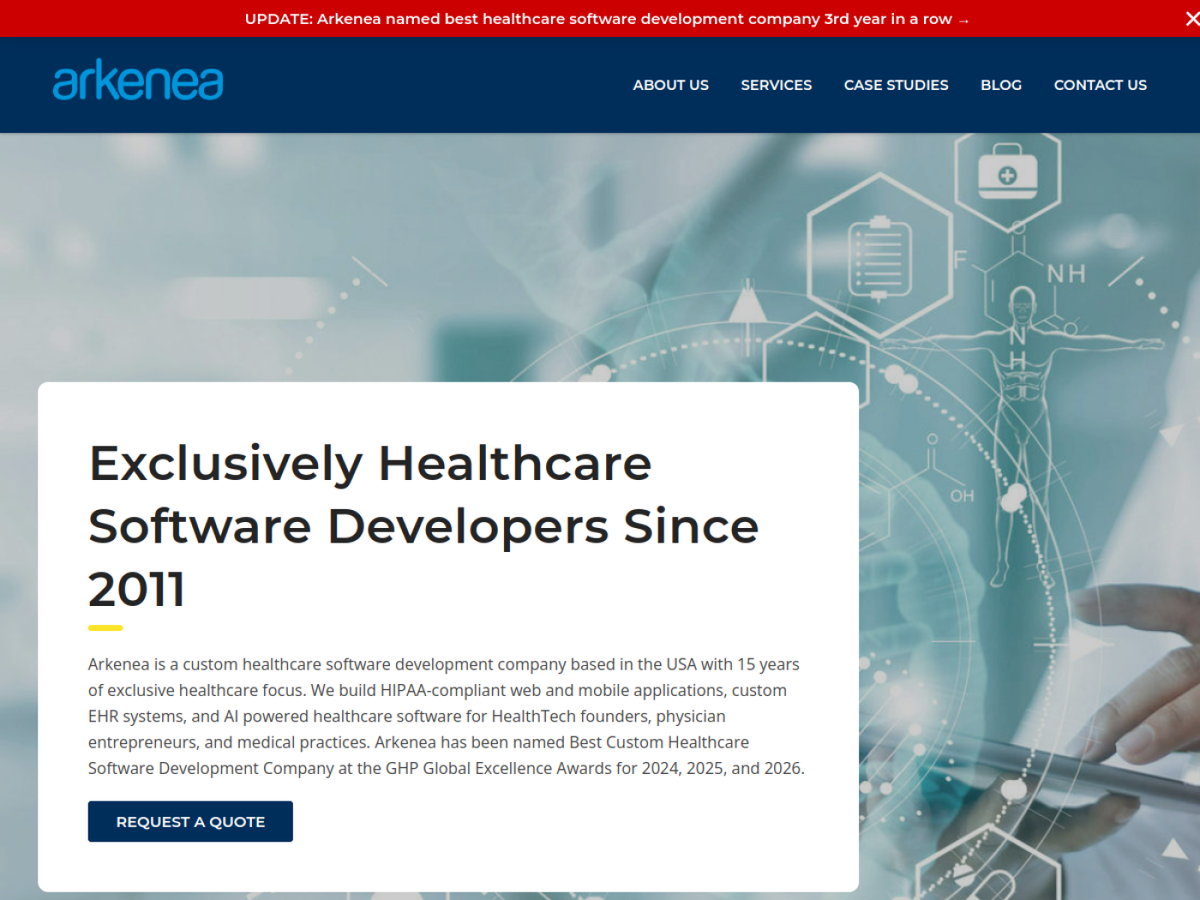Select the heading 'Exclusively Healthcare Software Developers Since 2011'
This screenshot has height=900, width=1200.
click(x=424, y=525)
